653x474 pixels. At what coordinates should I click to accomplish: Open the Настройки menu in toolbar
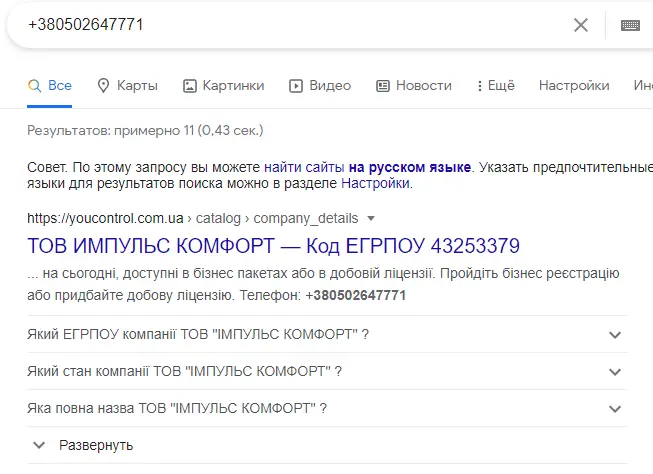click(574, 86)
